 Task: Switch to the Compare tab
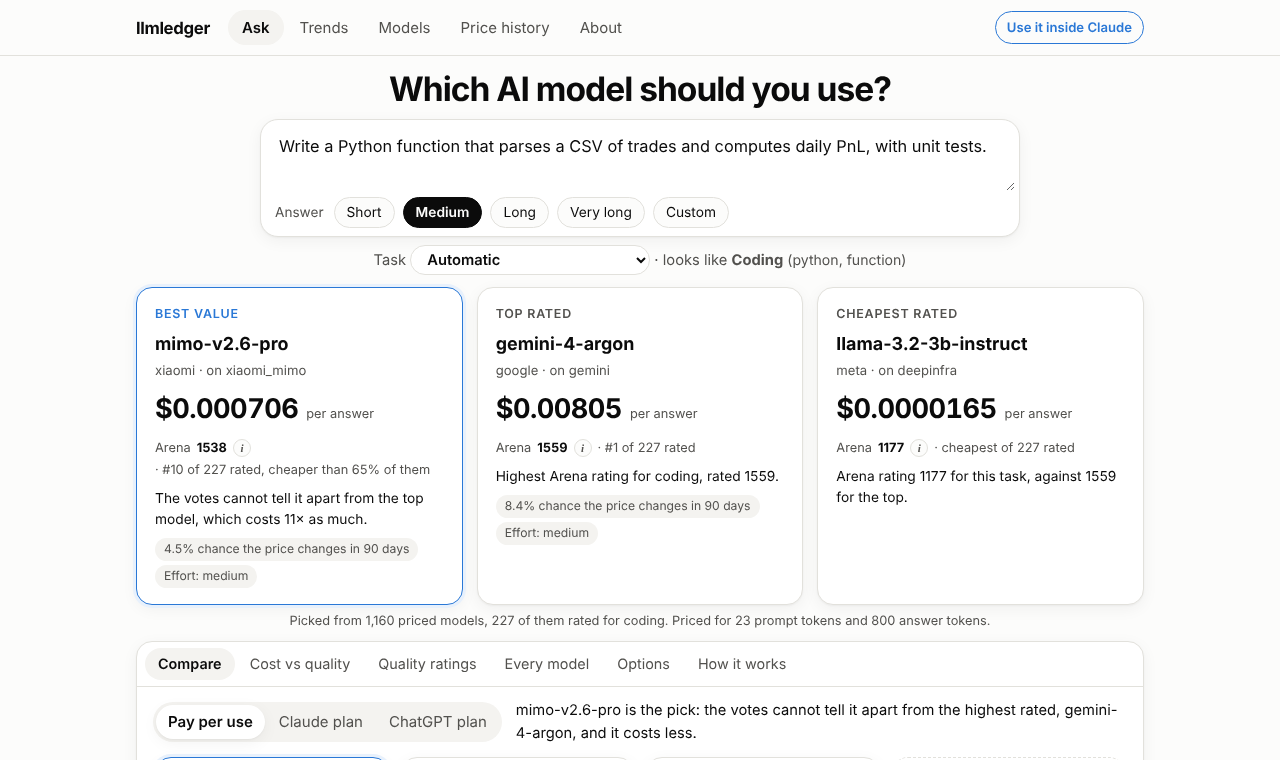190,664
